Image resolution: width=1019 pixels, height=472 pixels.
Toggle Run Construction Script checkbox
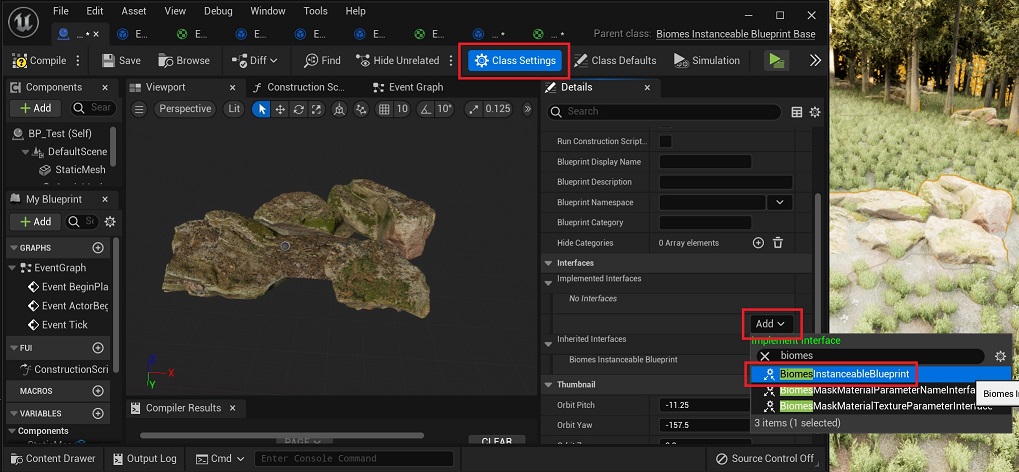click(666, 141)
